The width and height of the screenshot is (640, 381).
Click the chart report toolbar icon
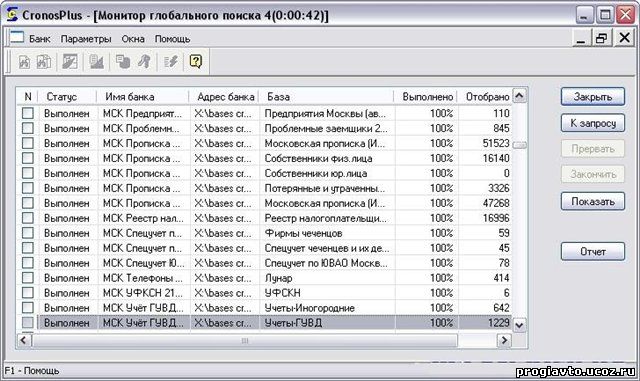point(96,62)
